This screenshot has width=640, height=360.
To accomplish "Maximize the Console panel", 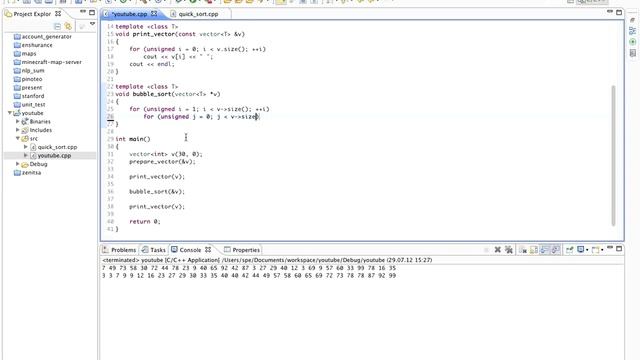I will coord(619,249).
